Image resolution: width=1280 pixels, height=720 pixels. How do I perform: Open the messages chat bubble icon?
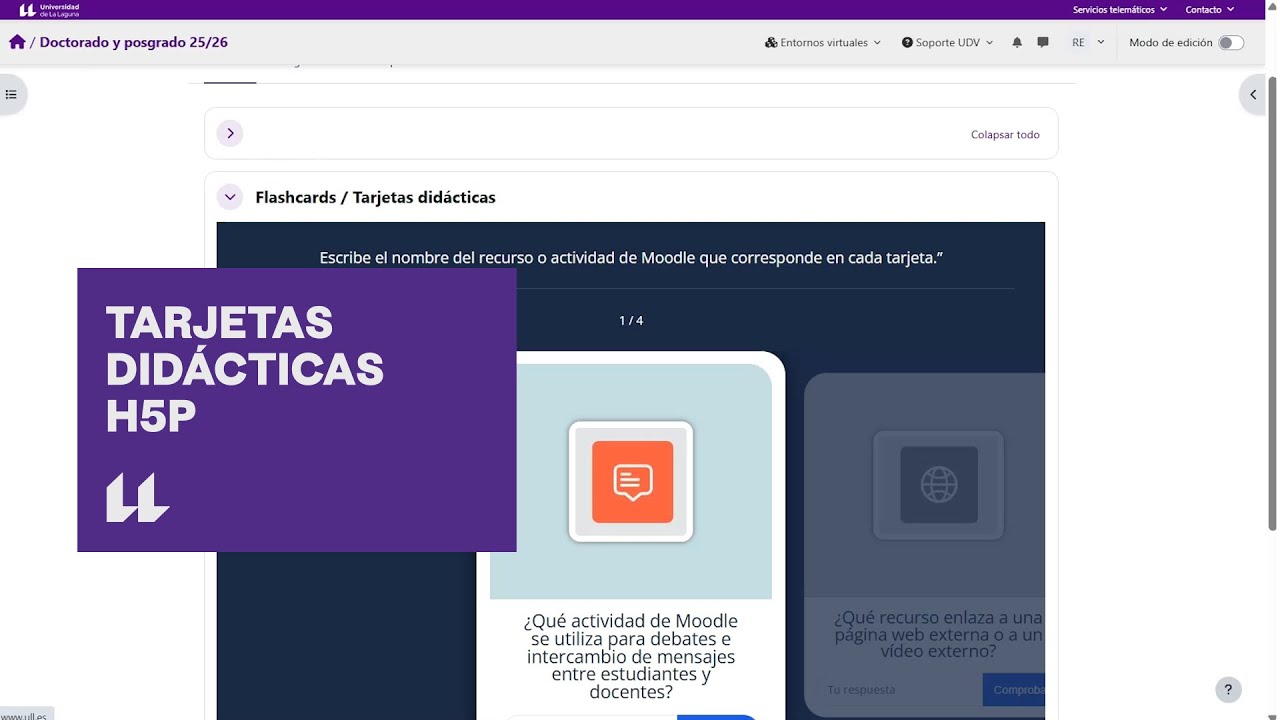click(1043, 42)
